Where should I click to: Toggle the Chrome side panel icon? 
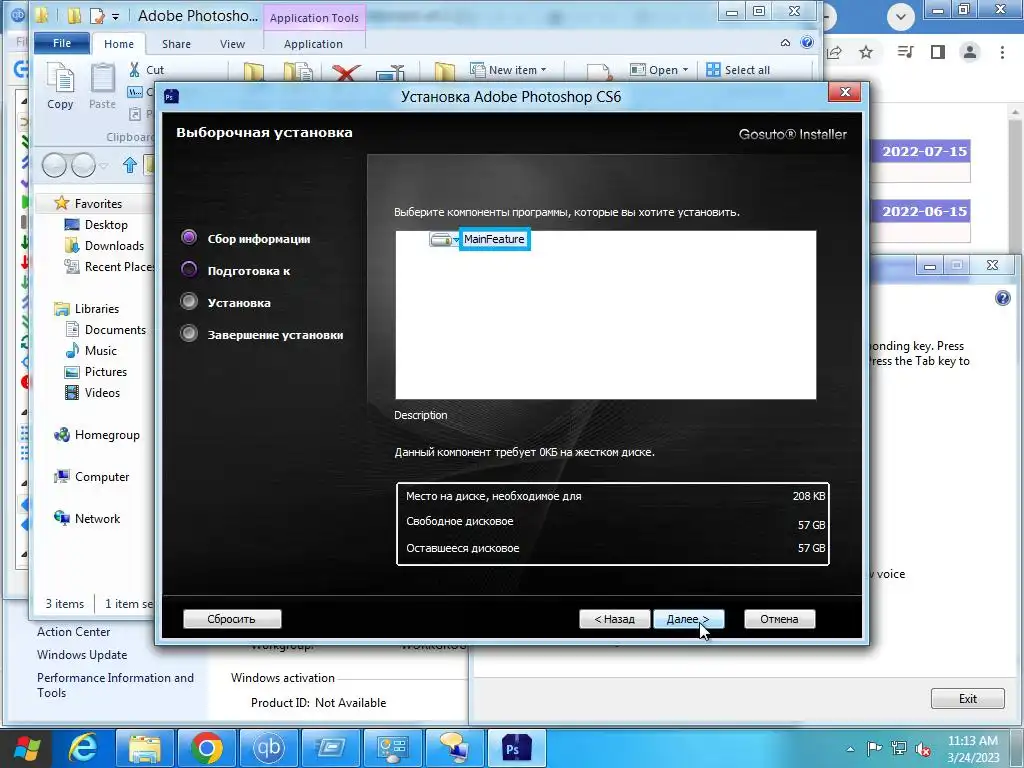coord(938,52)
